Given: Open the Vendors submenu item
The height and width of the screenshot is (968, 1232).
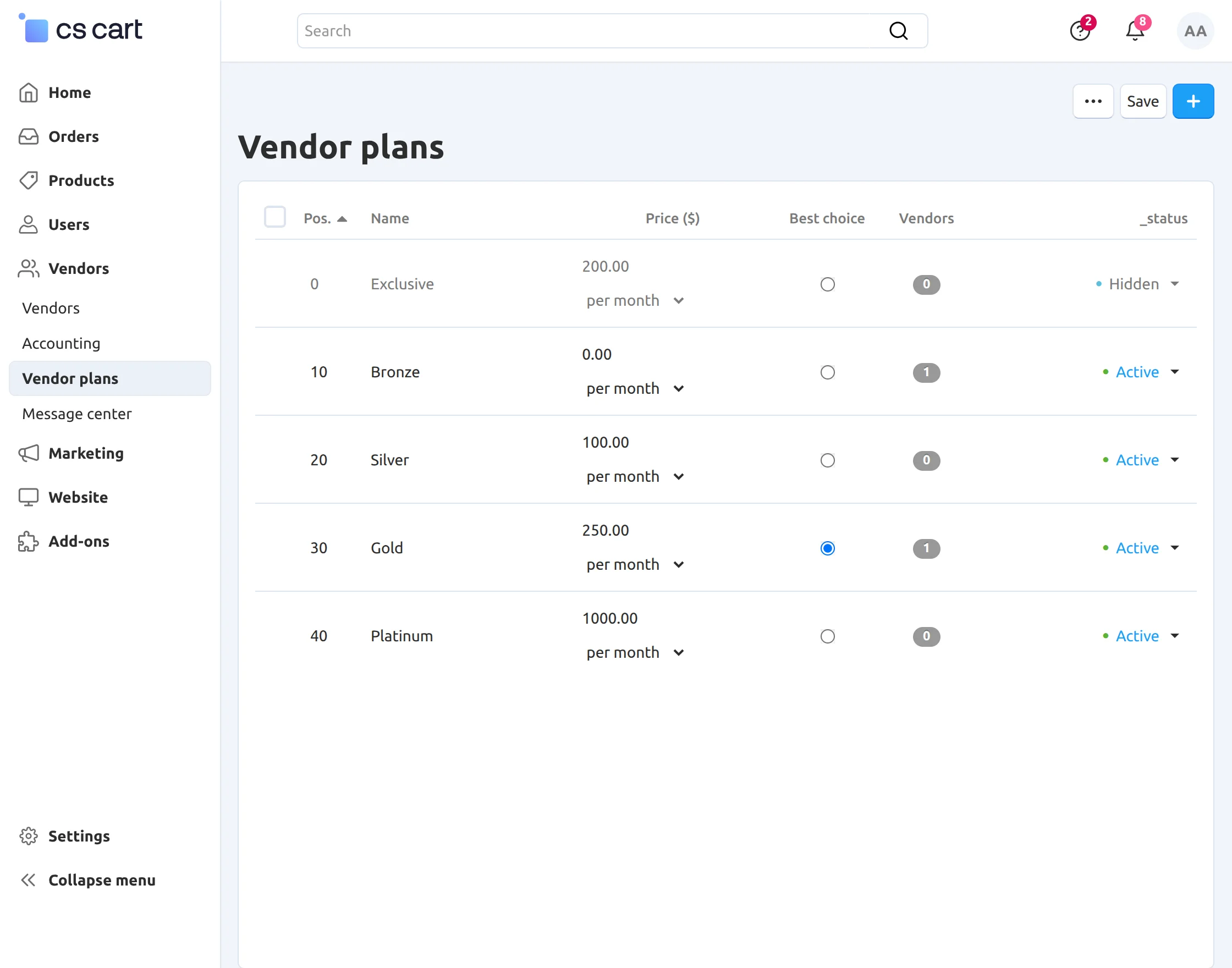Looking at the screenshot, I should pos(51,309).
